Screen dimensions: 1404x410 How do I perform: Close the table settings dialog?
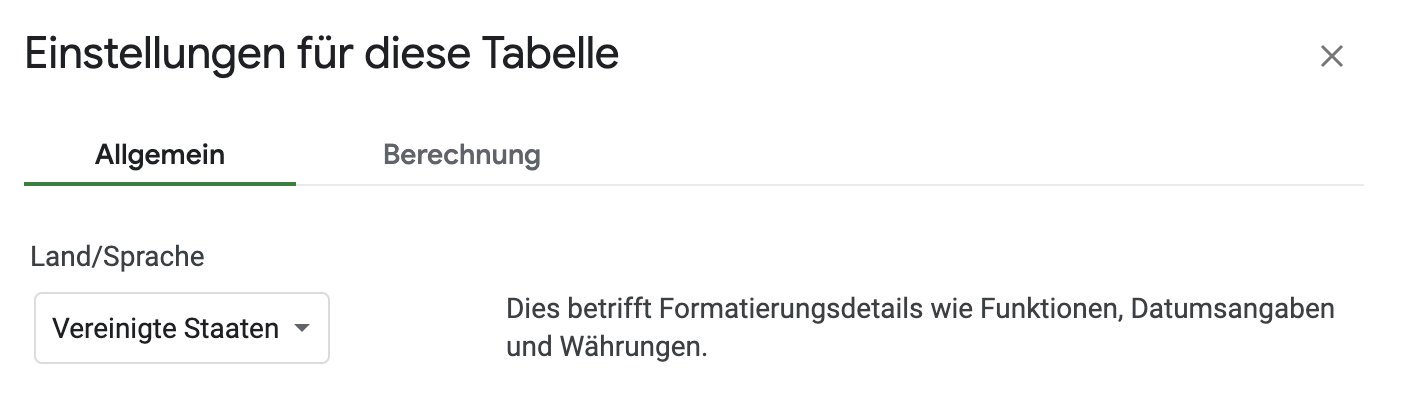tap(1331, 57)
